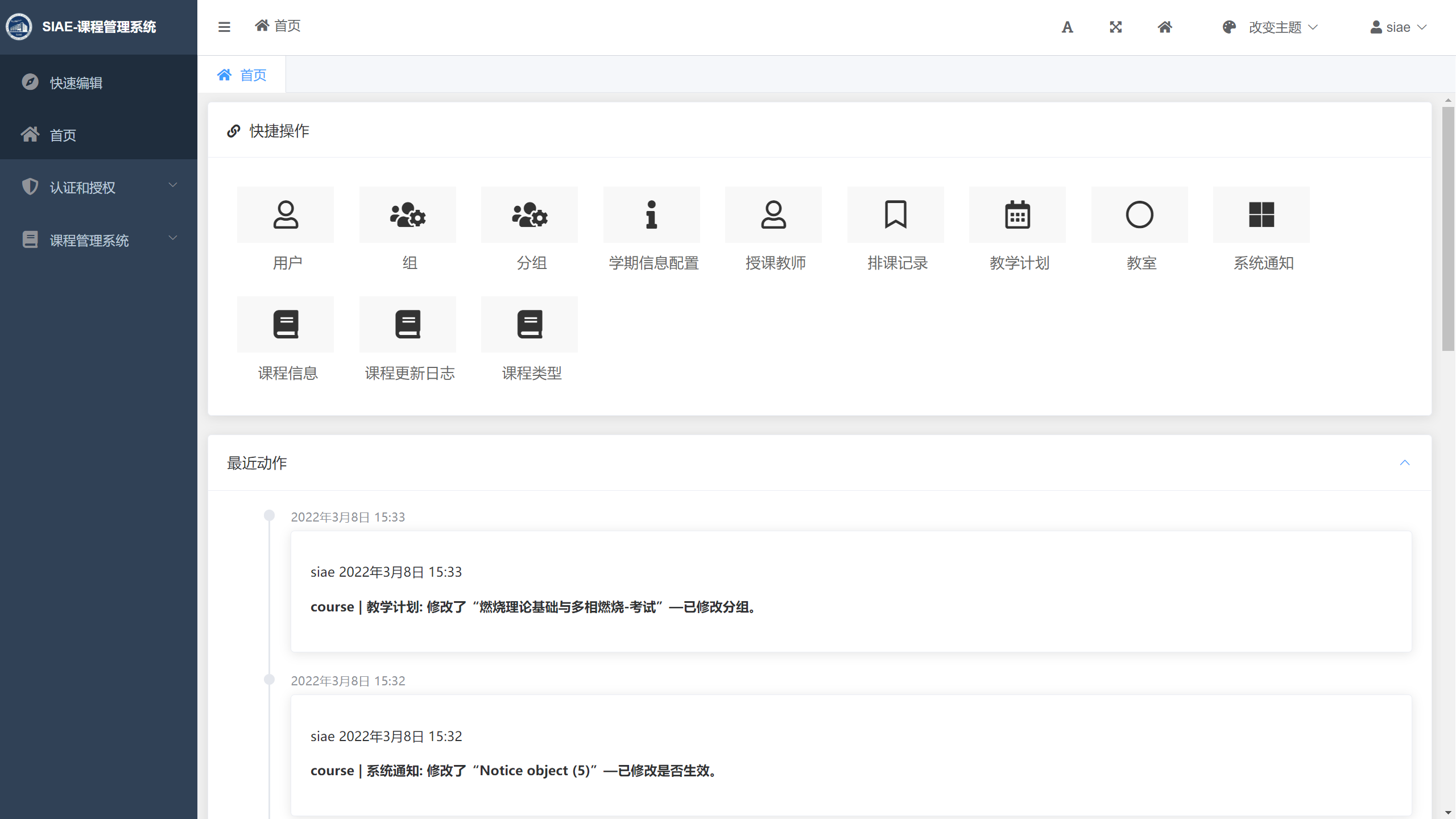Open the 课程类型 book icon
The width and height of the screenshot is (1456, 819).
pyautogui.click(x=530, y=324)
